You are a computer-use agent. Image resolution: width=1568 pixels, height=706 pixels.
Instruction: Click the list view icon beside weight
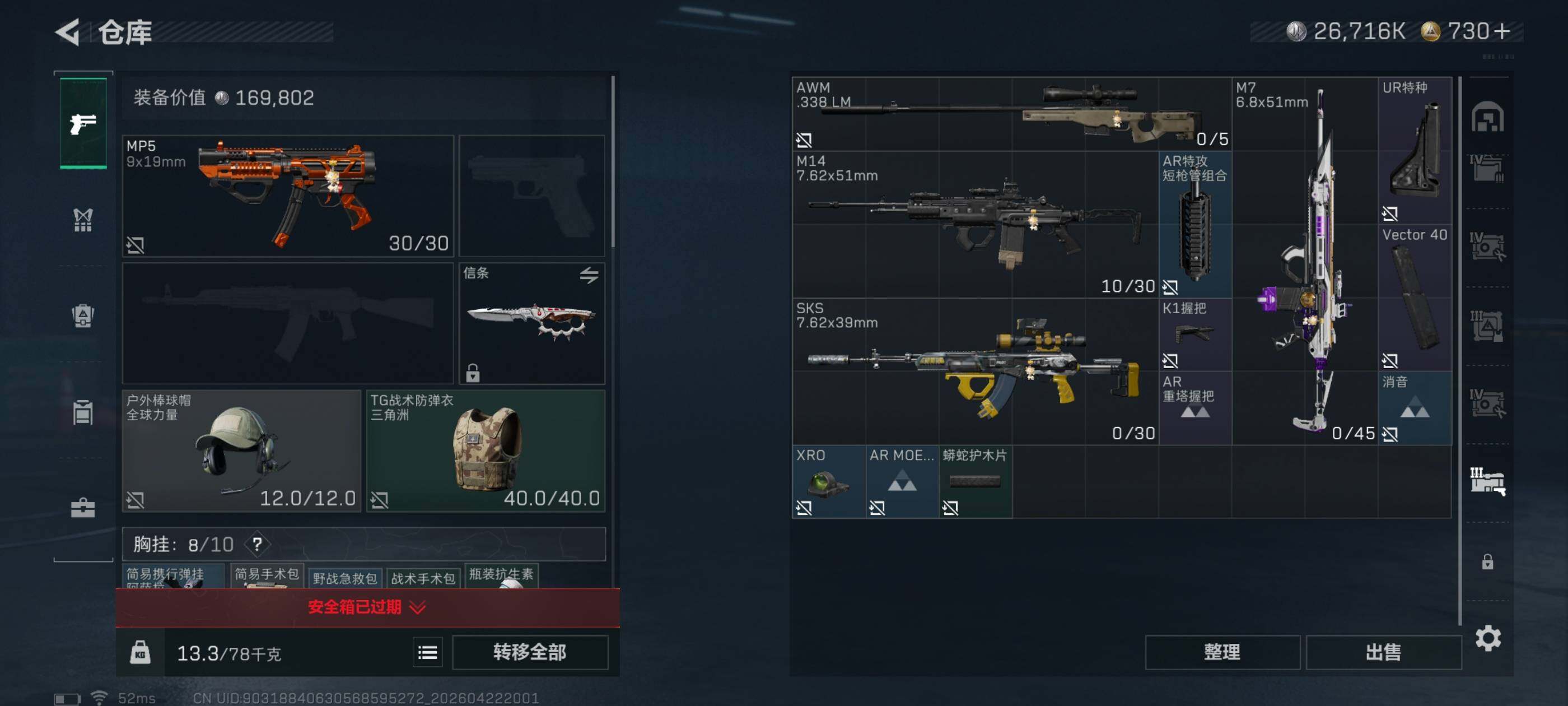pyautogui.click(x=427, y=653)
